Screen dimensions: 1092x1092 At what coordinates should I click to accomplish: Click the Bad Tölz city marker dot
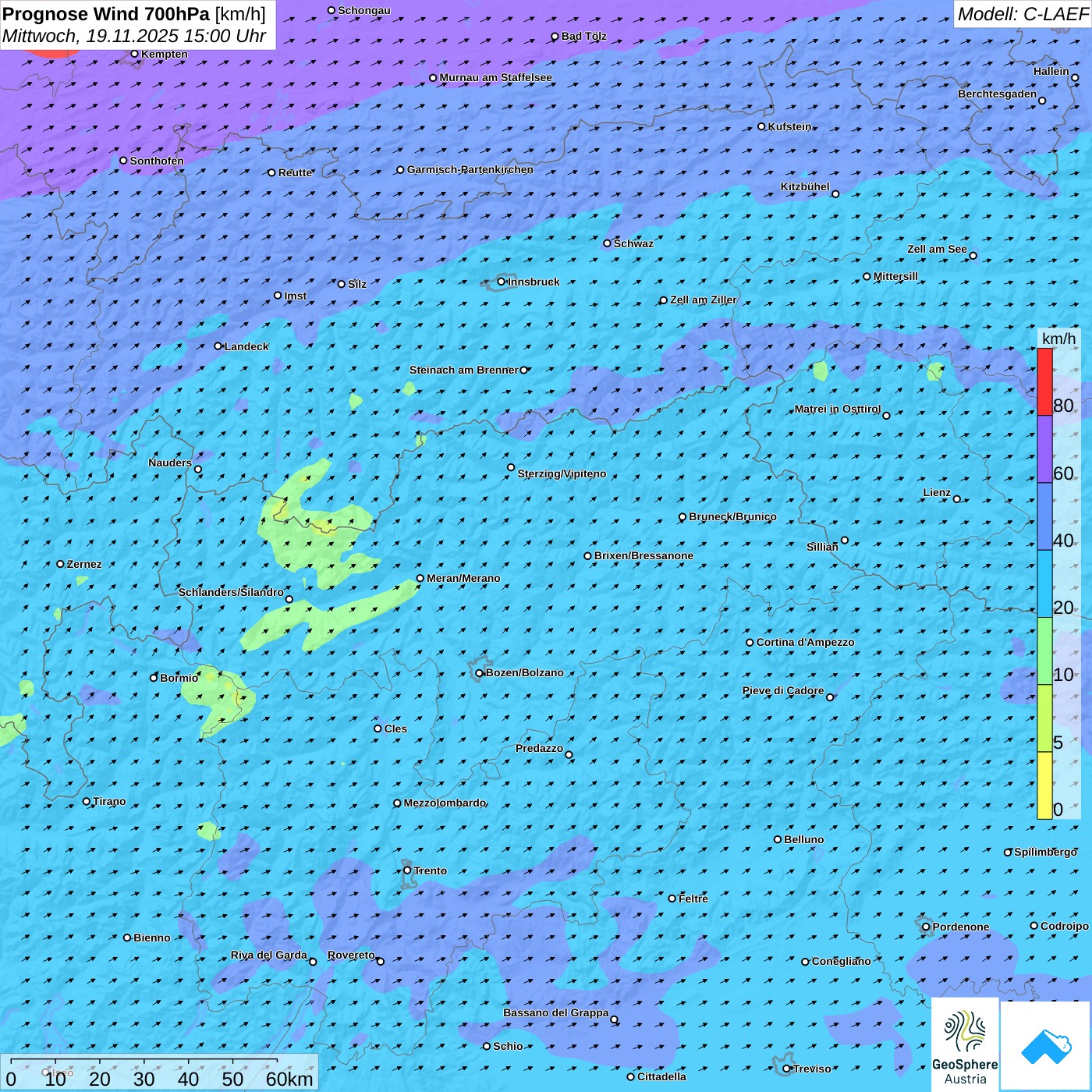(x=555, y=36)
